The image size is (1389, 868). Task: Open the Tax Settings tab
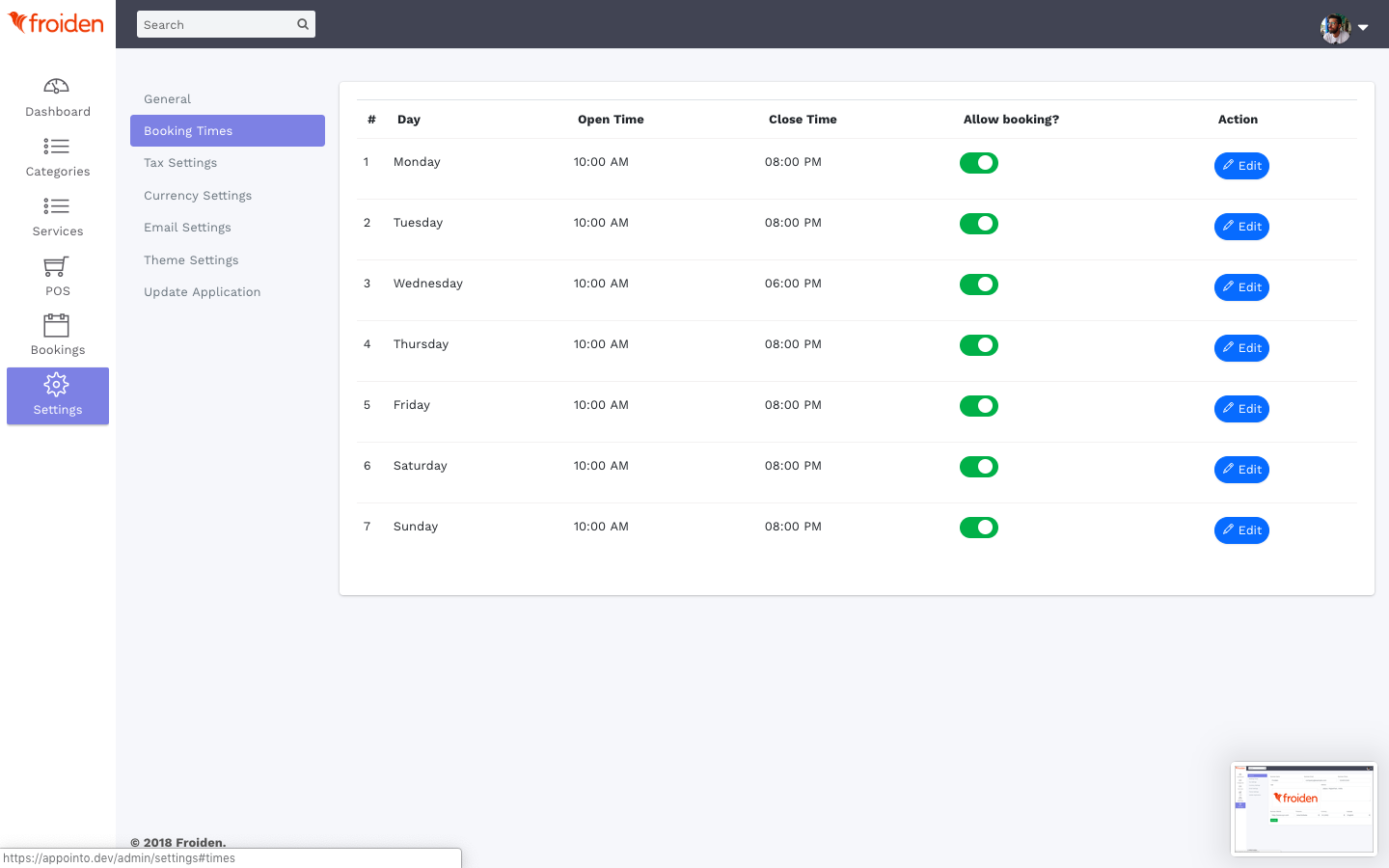(x=180, y=163)
